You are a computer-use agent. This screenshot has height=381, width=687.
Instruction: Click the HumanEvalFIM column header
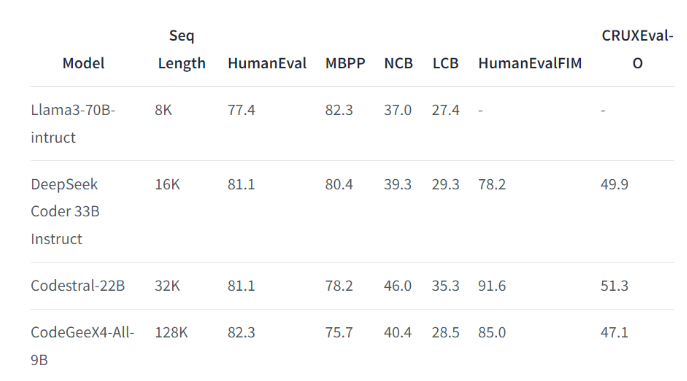point(530,63)
